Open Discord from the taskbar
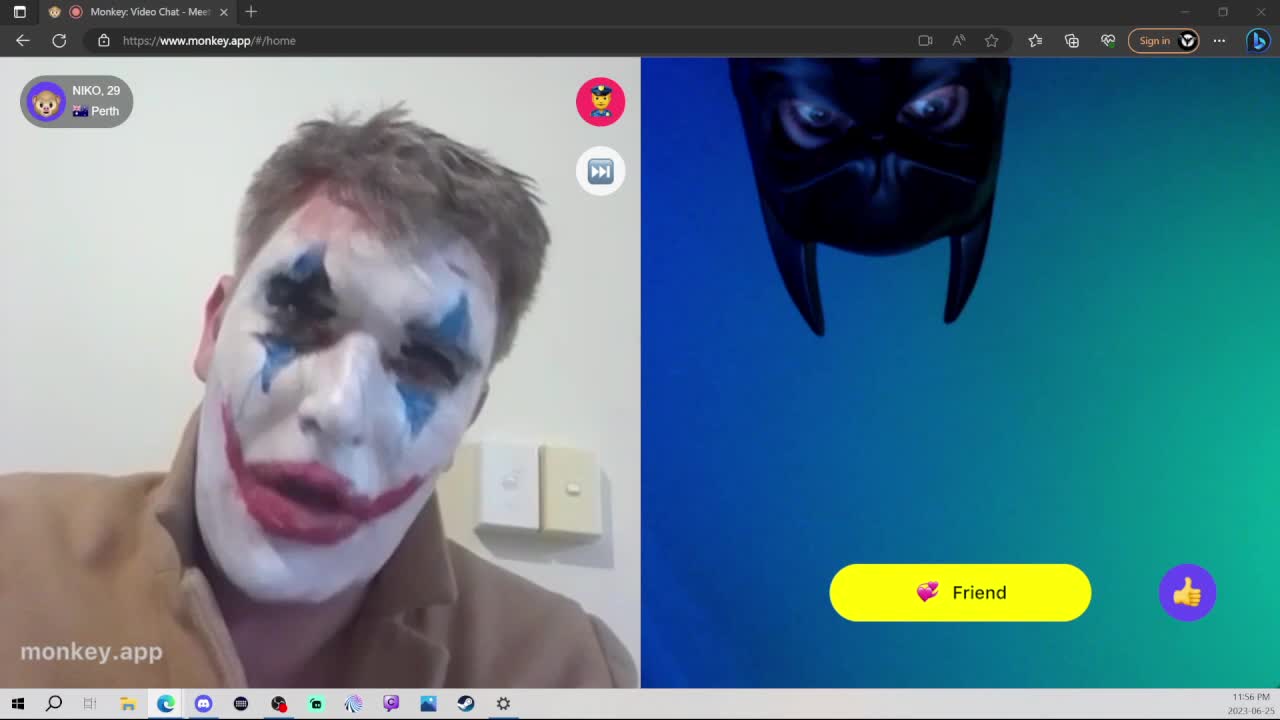The image size is (1280, 720). point(203,703)
